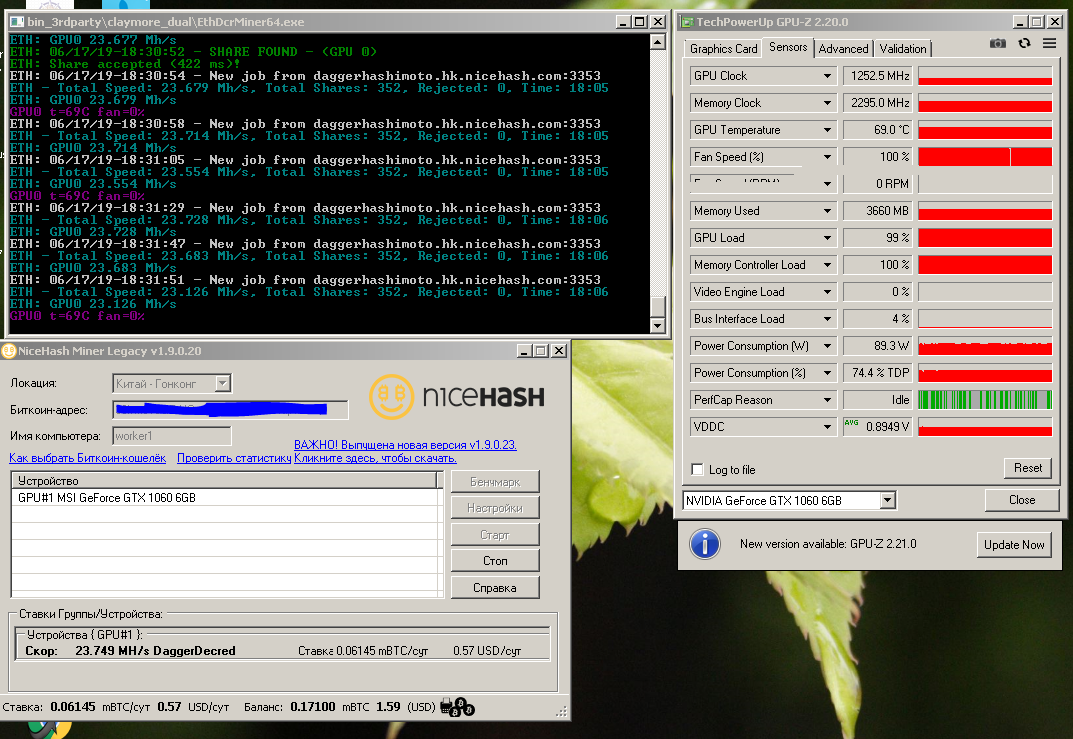Switch to the Graphics Card tab
Image resolution: width=1073 pixels, height=739 pixels.
[723, 49]
